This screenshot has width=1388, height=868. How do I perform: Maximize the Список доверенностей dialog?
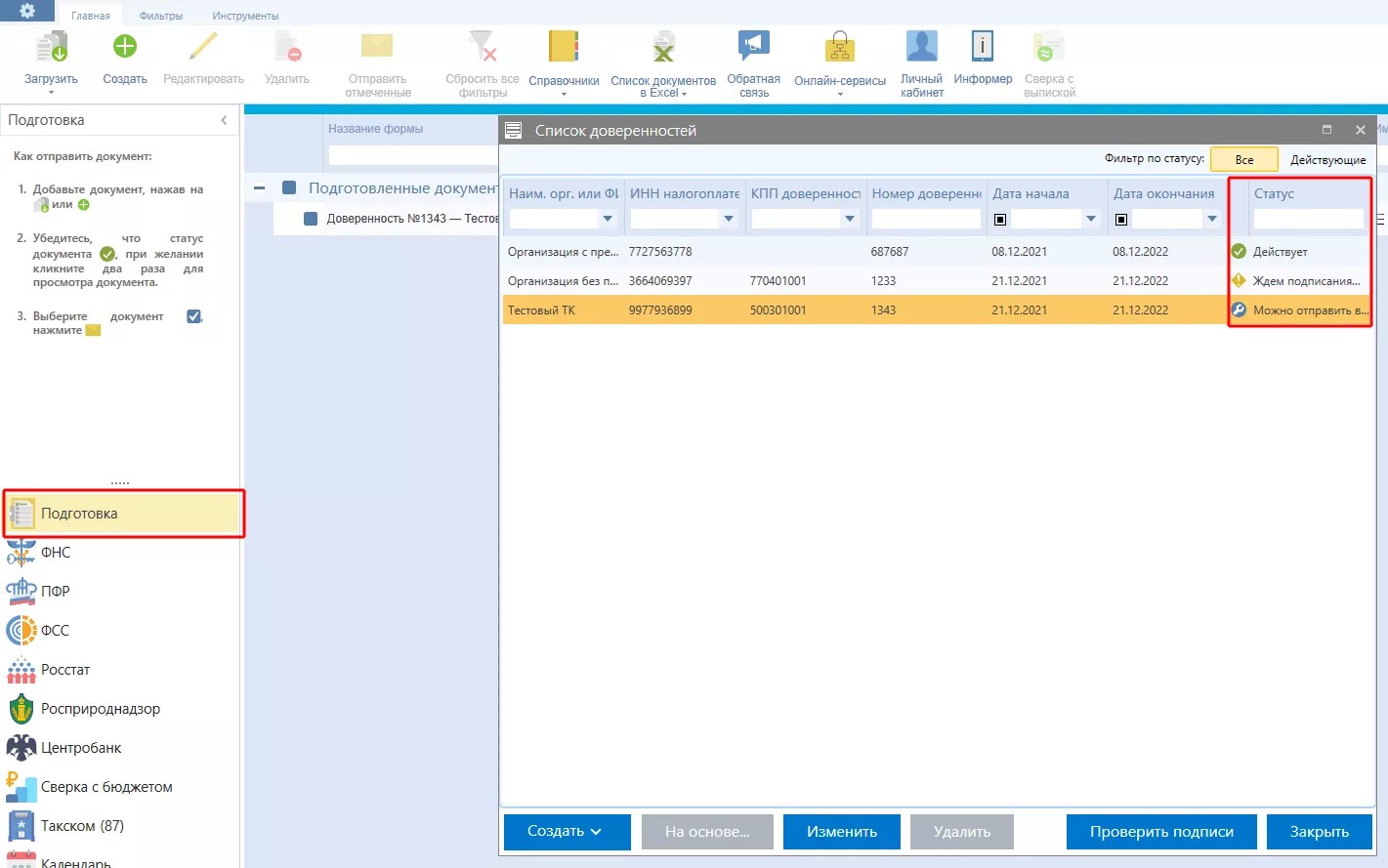(x=1326, y=130)
